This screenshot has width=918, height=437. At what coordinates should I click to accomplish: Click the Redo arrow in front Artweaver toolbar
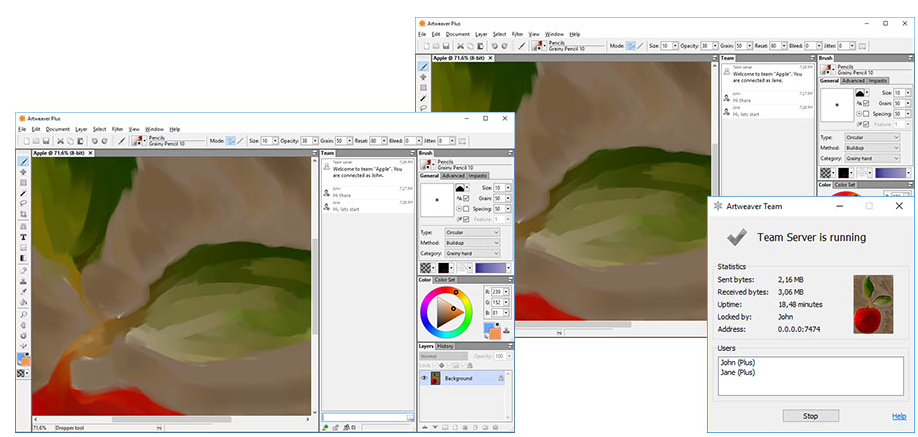104,141
